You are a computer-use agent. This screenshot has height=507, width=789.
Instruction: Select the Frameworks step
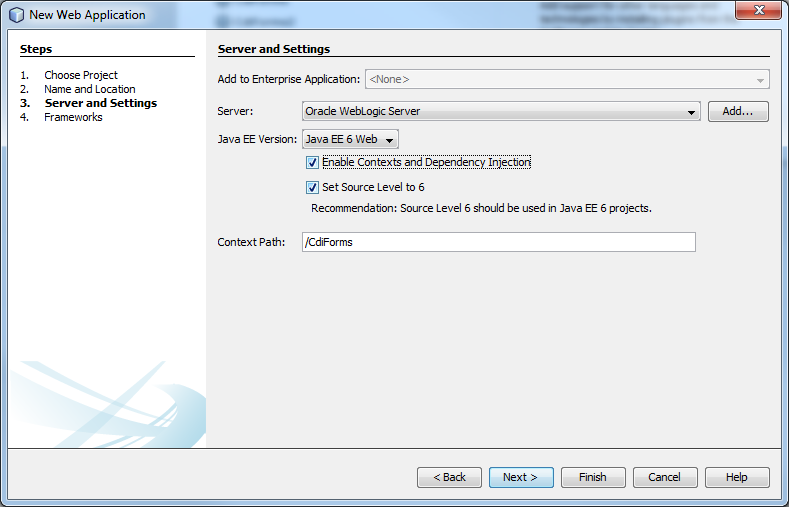point(73,117)
